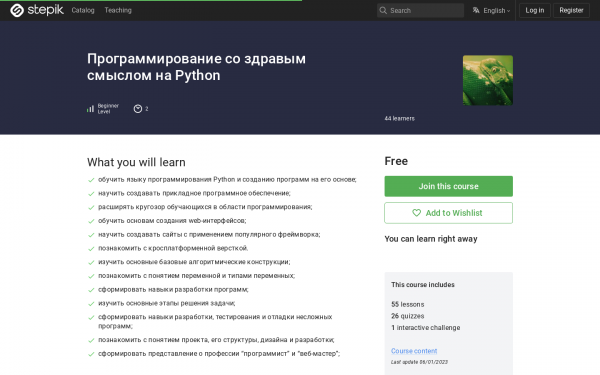600x375 pixels.
Task: Click Join this course button
Action: (448, 186)
